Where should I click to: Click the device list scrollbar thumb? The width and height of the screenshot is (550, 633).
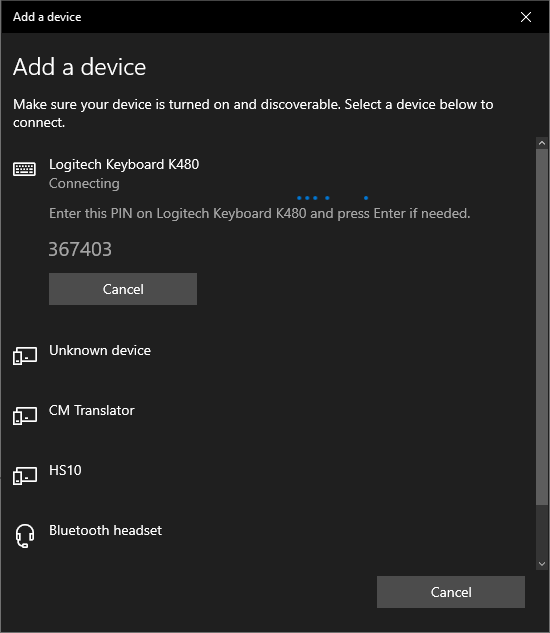tap(542, 327)
